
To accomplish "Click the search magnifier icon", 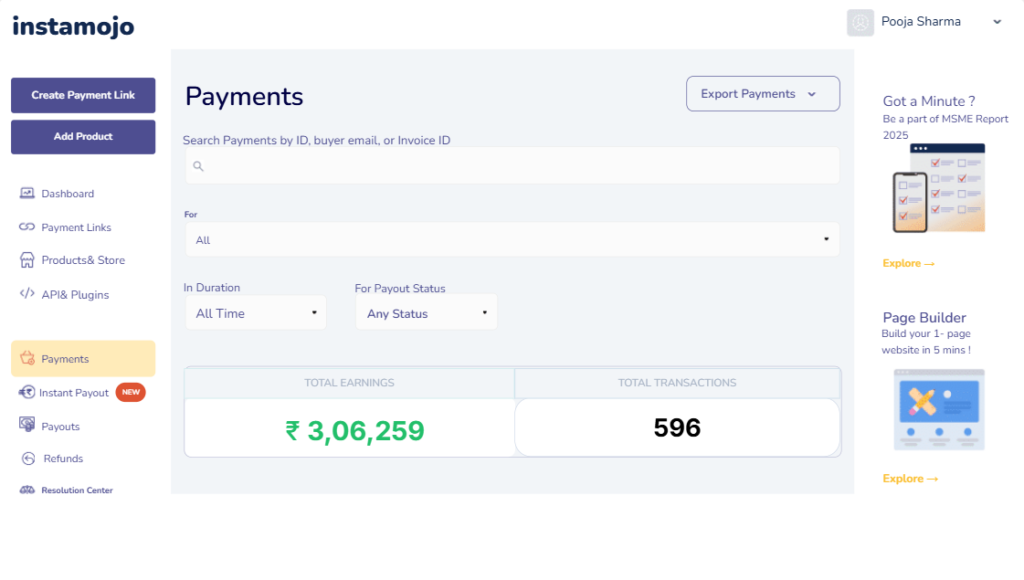I will click(x=199, y=166).
